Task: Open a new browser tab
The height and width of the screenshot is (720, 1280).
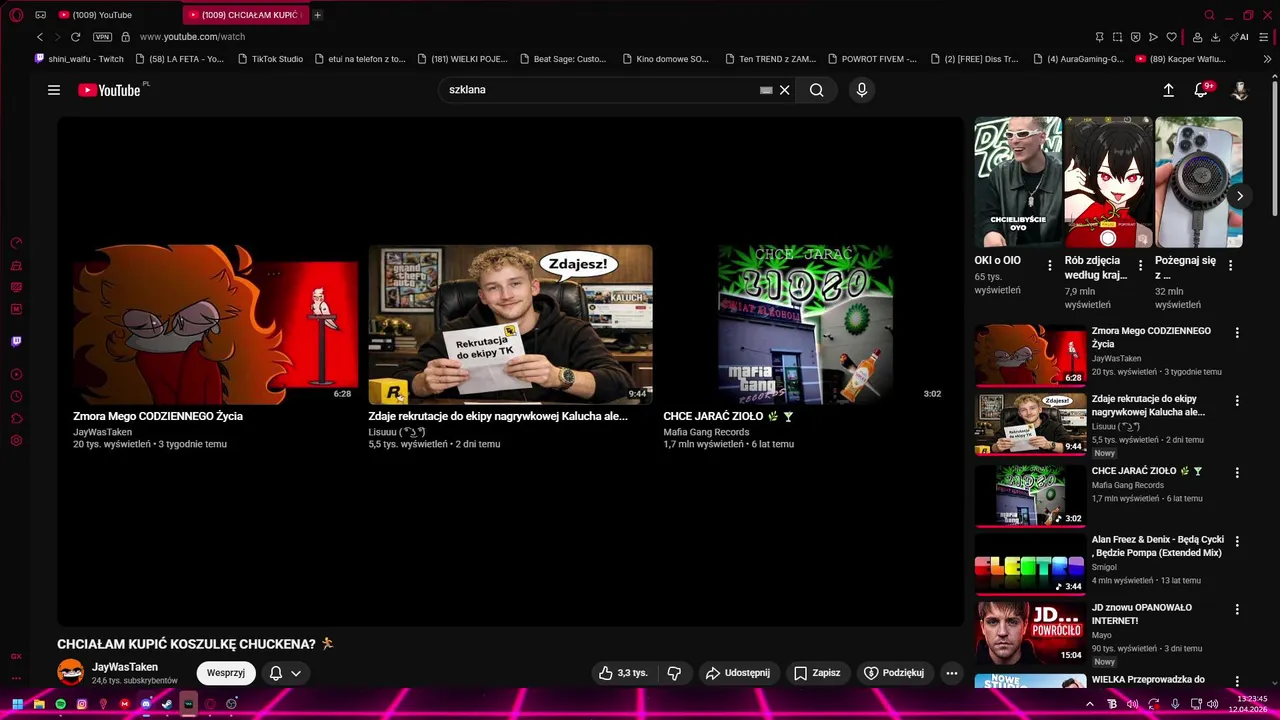Action: pyautogui.click(x=318, y=15)
